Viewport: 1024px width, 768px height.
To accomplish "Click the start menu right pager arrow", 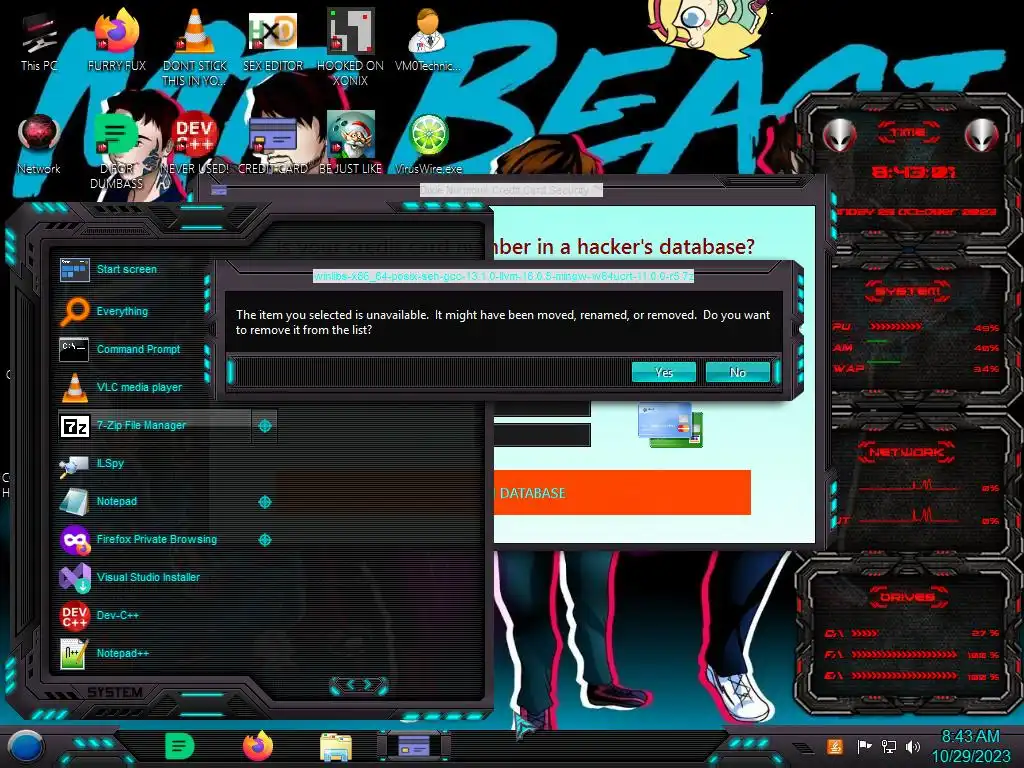I will (370, 685).
